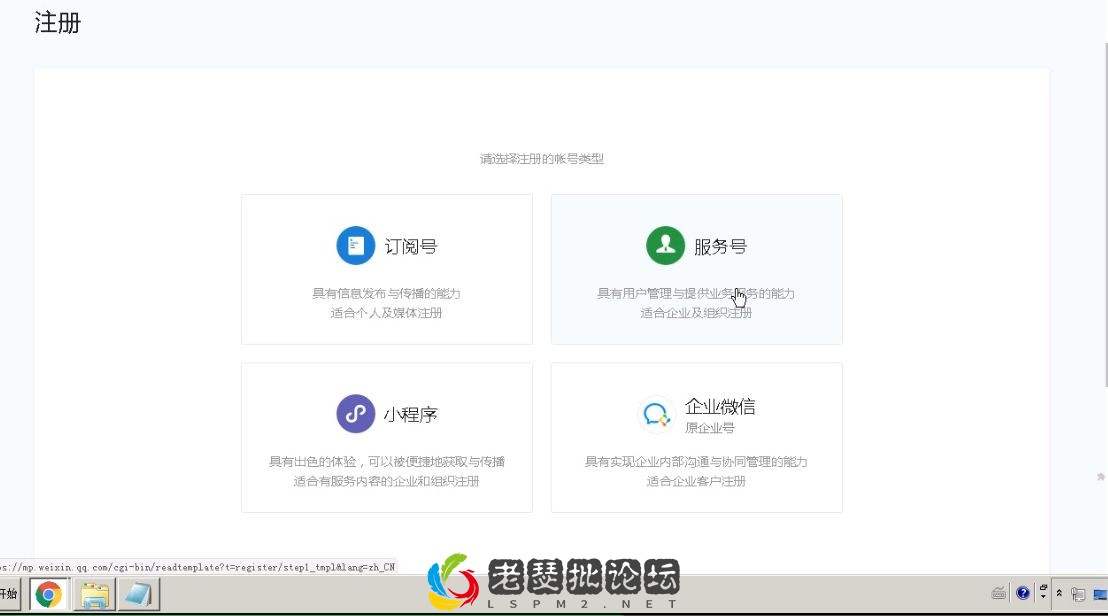Click the text 具有出色的体验，可以被便捷地获取与传播
This screenshot has height=616, width=1108.
(x=387, y=461)
